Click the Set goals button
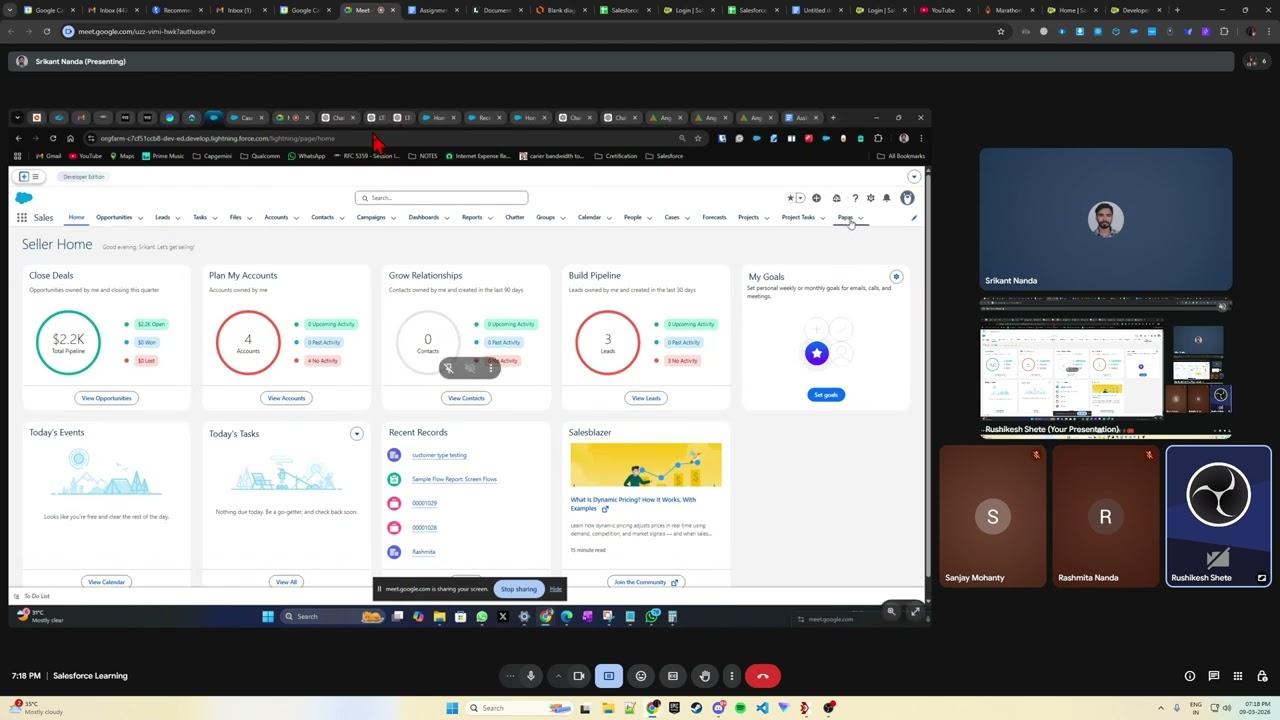1280x720 pixels. tap(826, 395)
